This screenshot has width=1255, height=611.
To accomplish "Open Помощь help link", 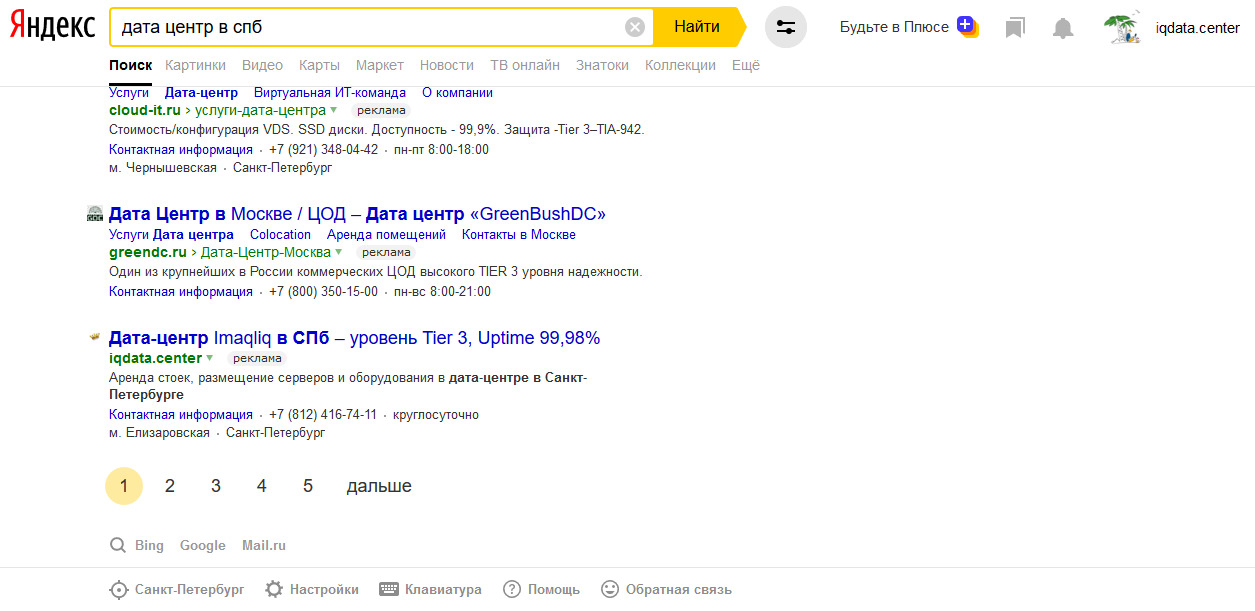I will [x=554, y=590].
